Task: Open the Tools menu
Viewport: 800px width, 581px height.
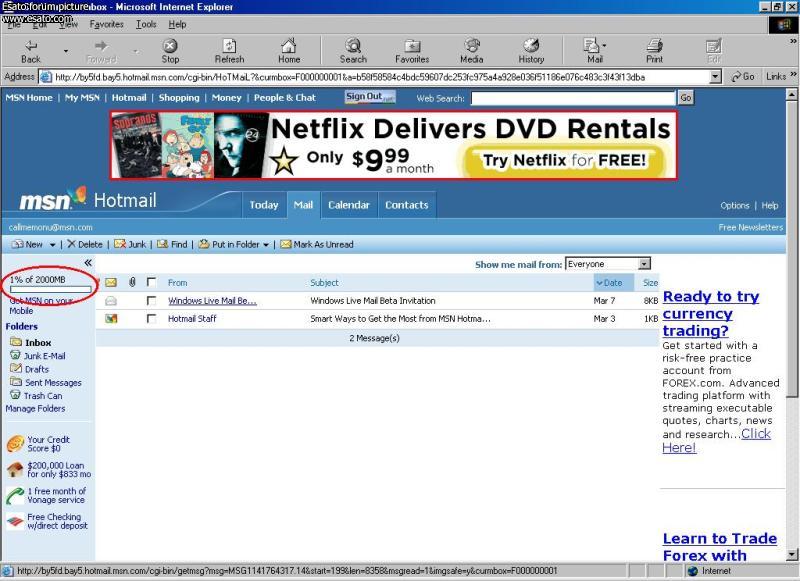Action: point(146,24)
